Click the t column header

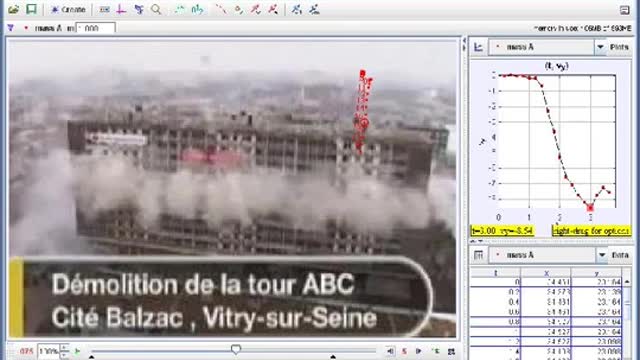pos(496,273)
